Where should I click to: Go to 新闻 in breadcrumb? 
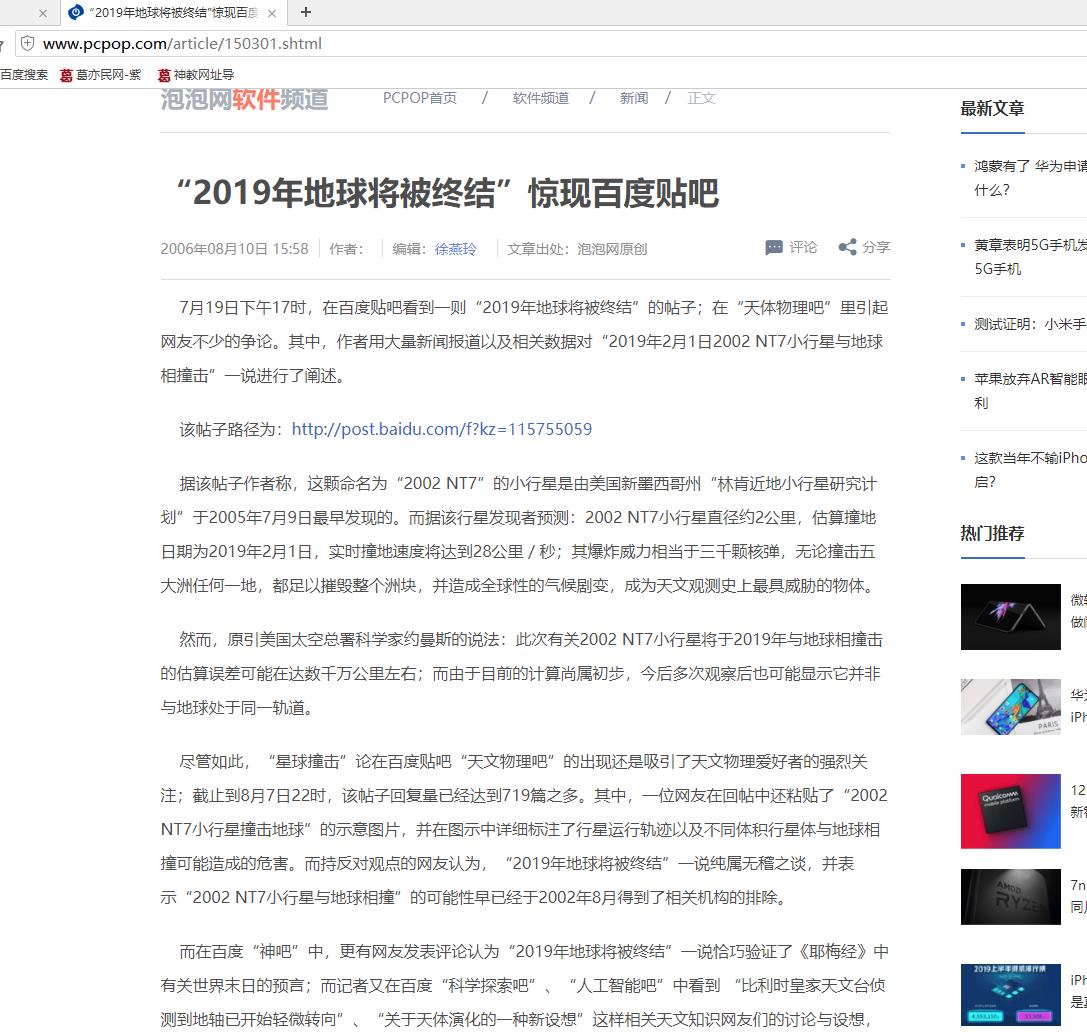pos(634,98)
